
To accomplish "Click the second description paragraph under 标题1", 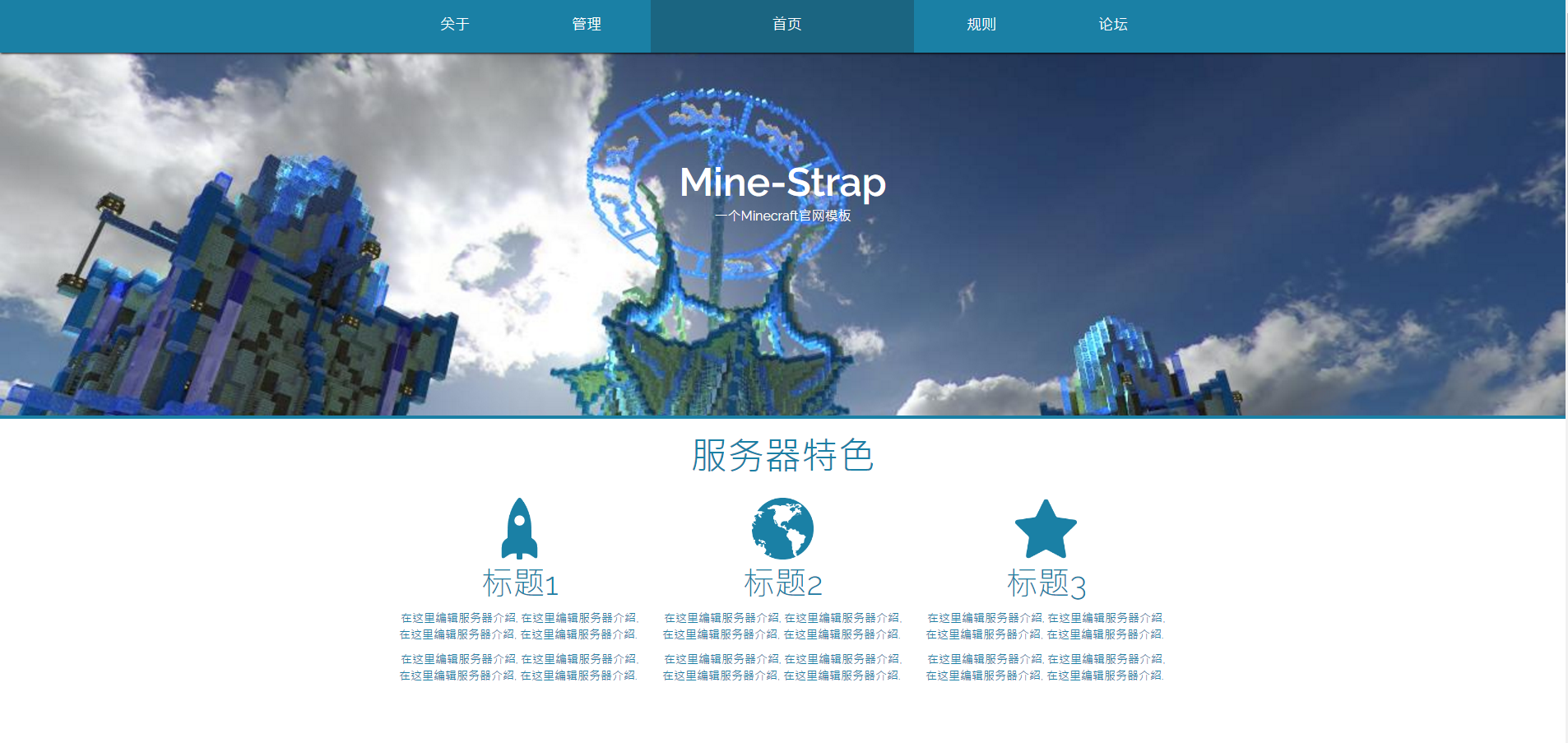I will [x=519, y=667].
